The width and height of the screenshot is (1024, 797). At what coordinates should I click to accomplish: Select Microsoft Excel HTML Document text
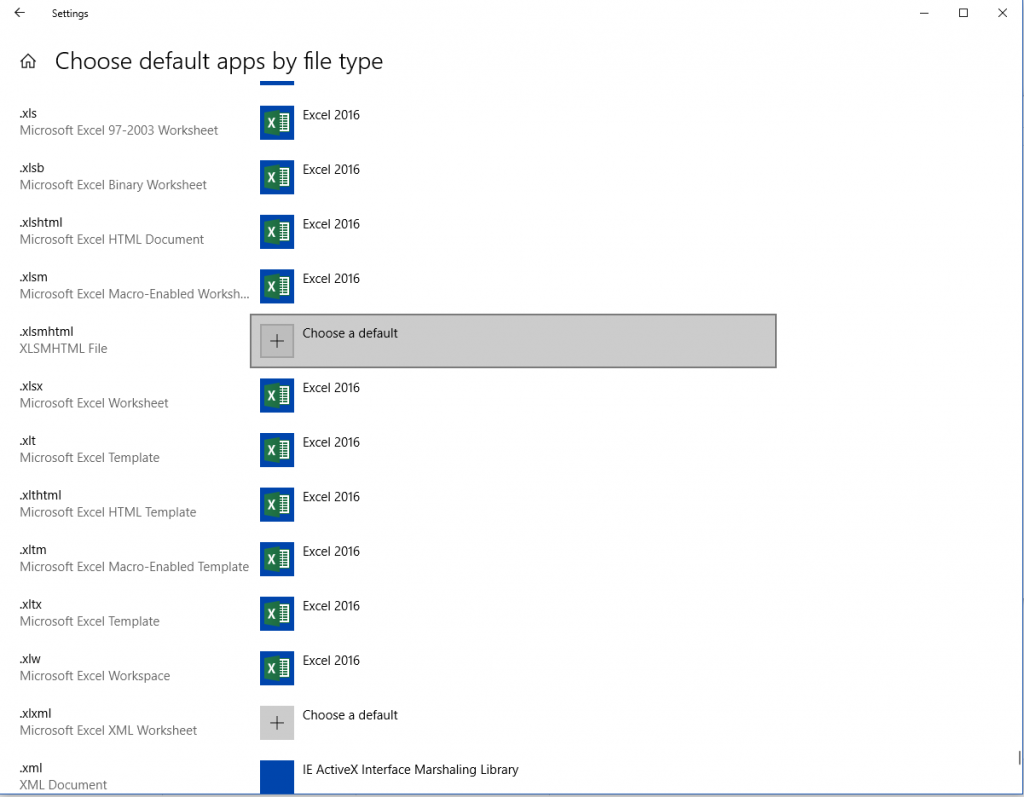click(x=112, y=240)
